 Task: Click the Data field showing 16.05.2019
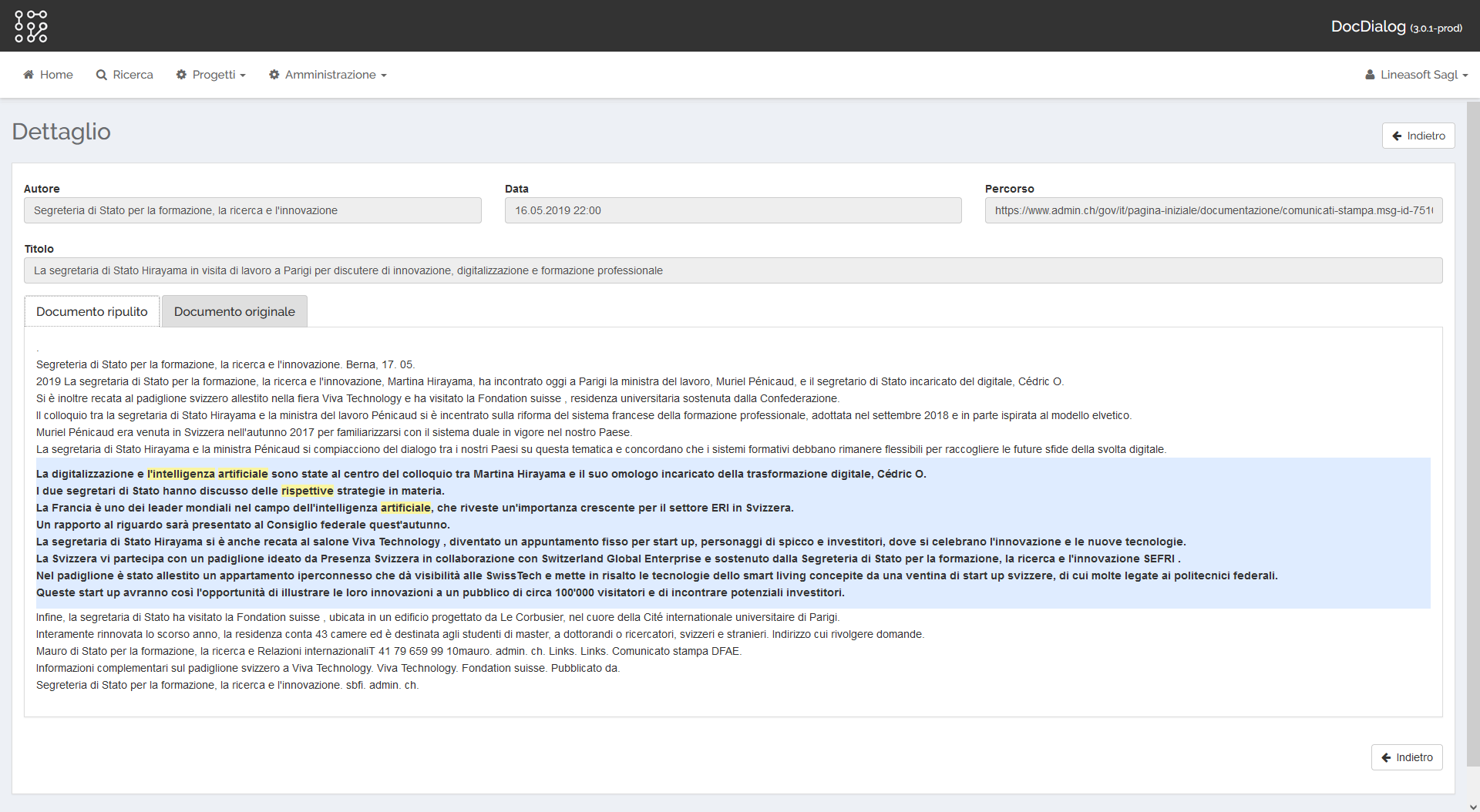(732, 210)
